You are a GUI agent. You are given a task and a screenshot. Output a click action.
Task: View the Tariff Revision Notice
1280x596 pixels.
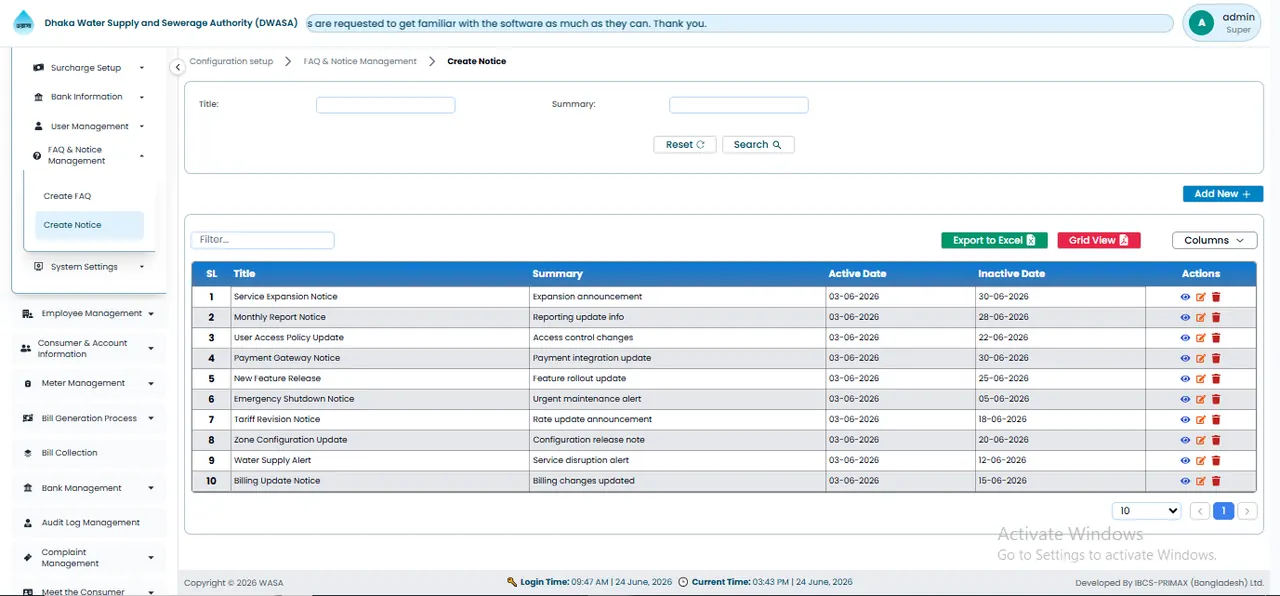click(x=1185, y=420)
